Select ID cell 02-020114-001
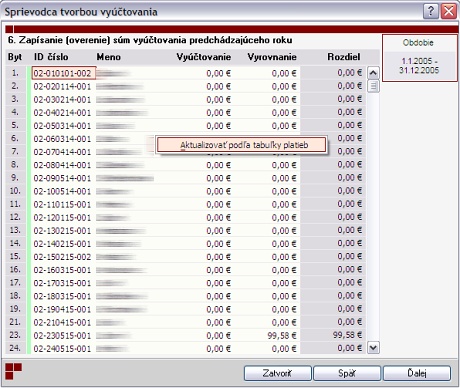The height and width of the screenshot is (388, 460). pos(62,86)
